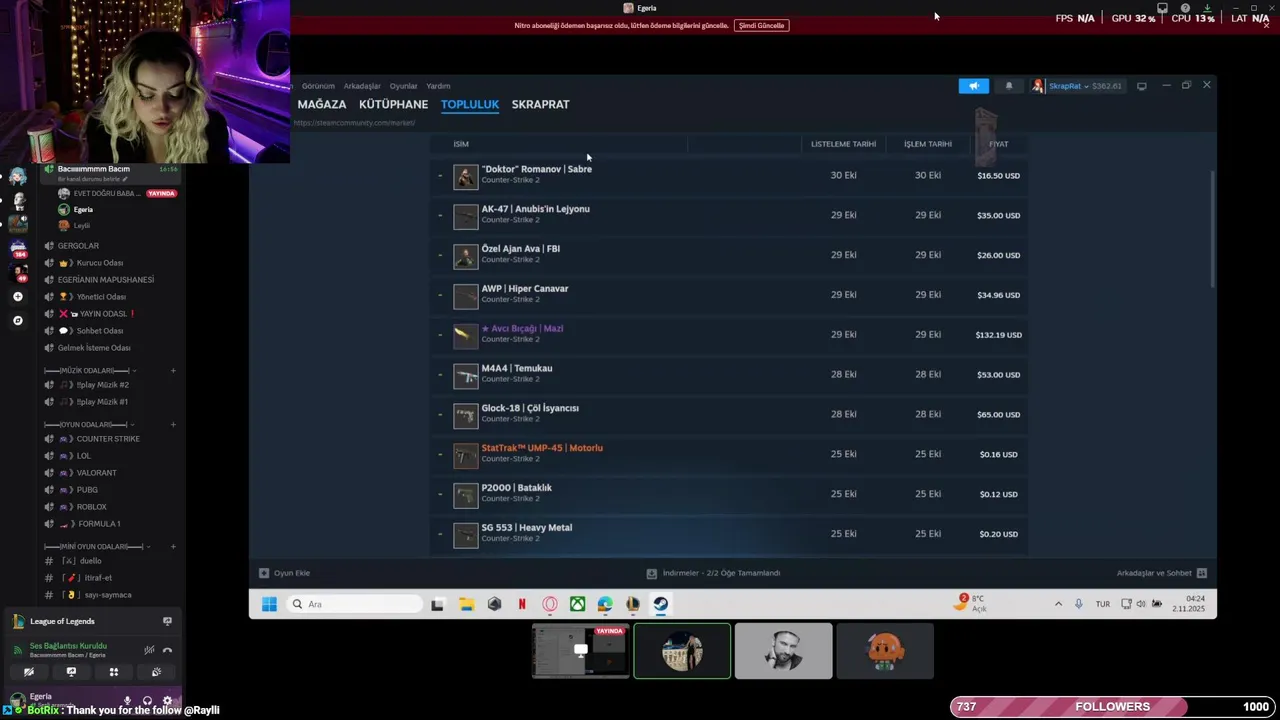Open AWP | Hiper Canavar item

coord(524,289)
